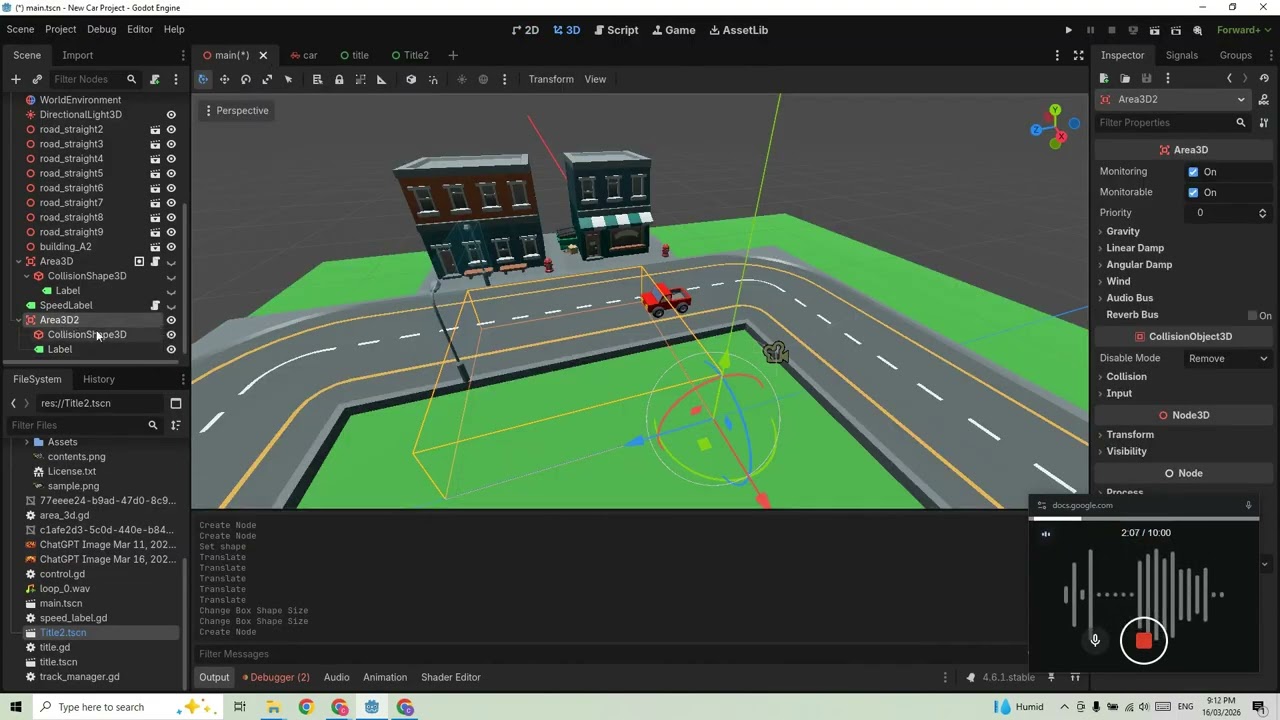Instantiate child scene with link icon
This screenshot has width=1280, height=720.
(x=37, y=79)
